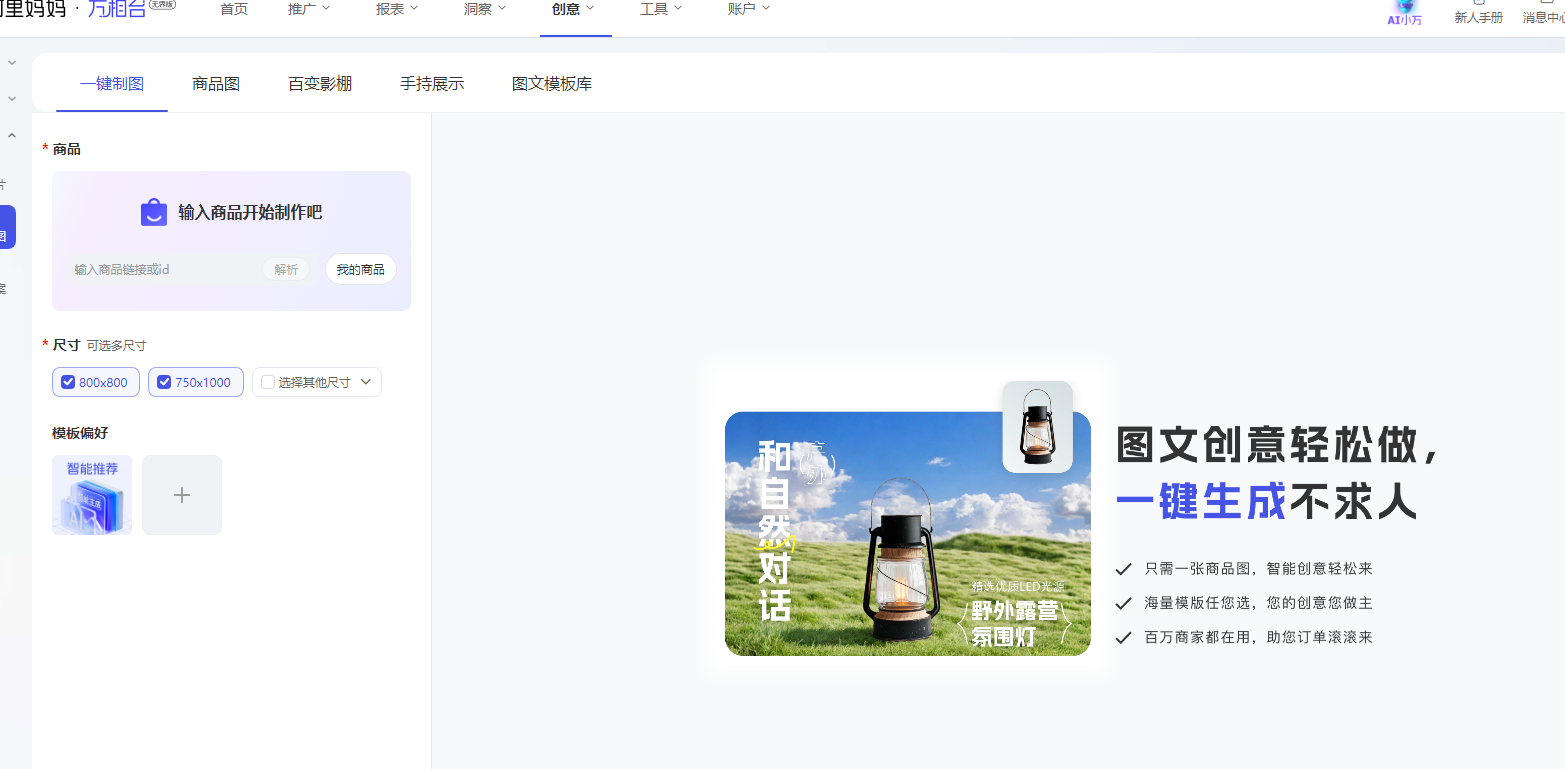Tick the 选择其他尺寸 checkbox
This screenshot has width=1565, height=769.
268,382
